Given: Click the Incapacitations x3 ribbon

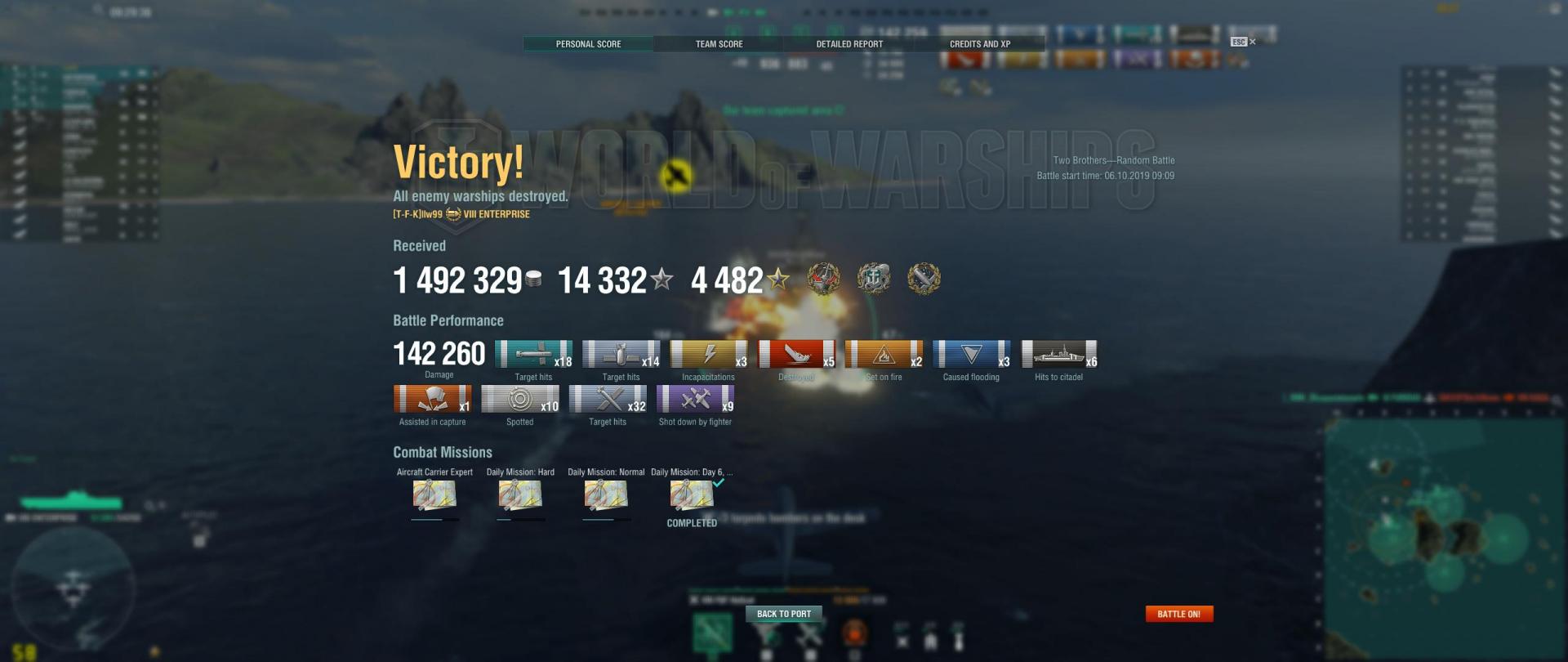Looking at the screenshot, I should (709, 355).
